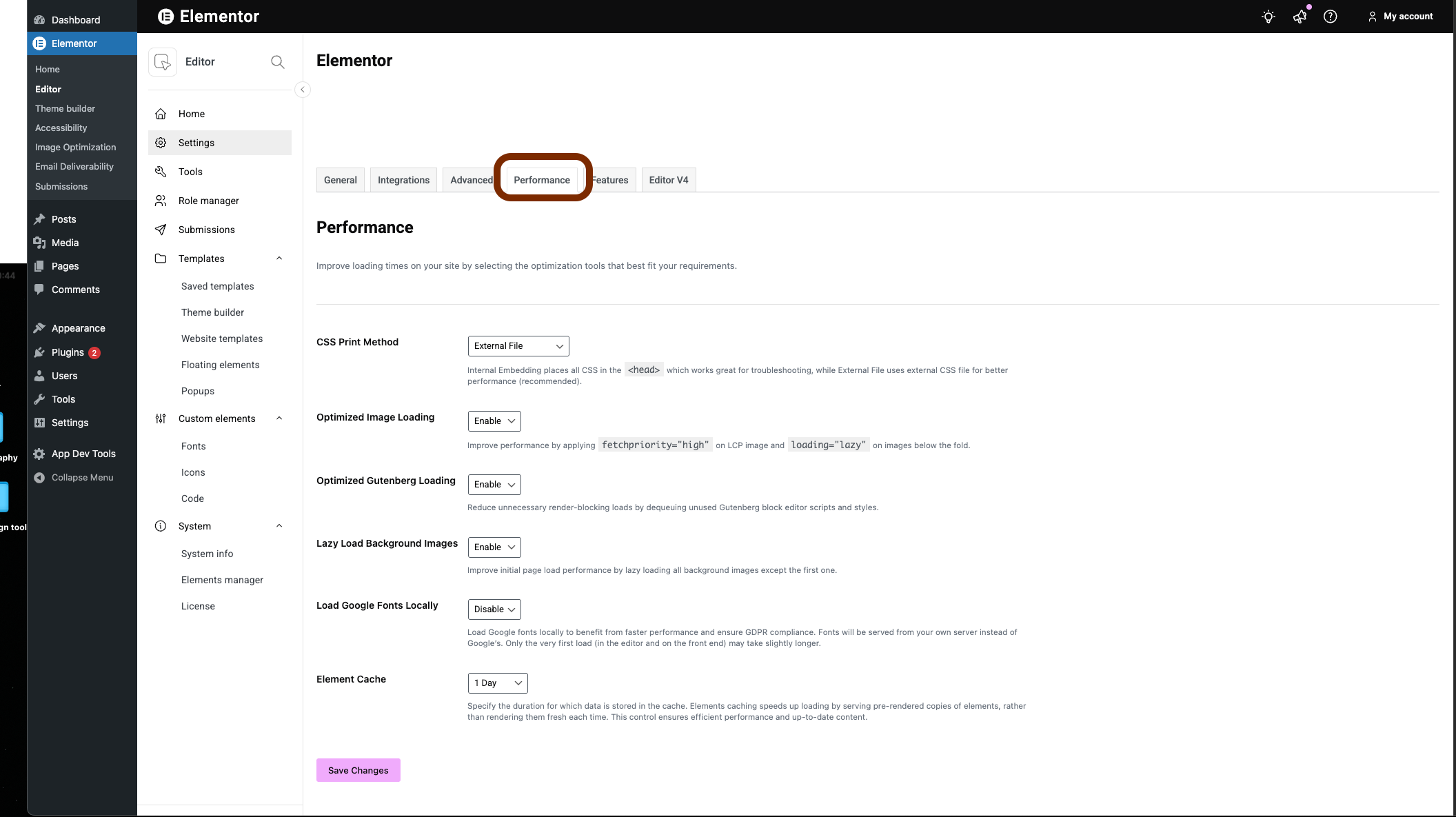Open the CSS Print Method dropdown
Image resolution: width=1456 pixels, height=817 pixels.
coord(518,346)
